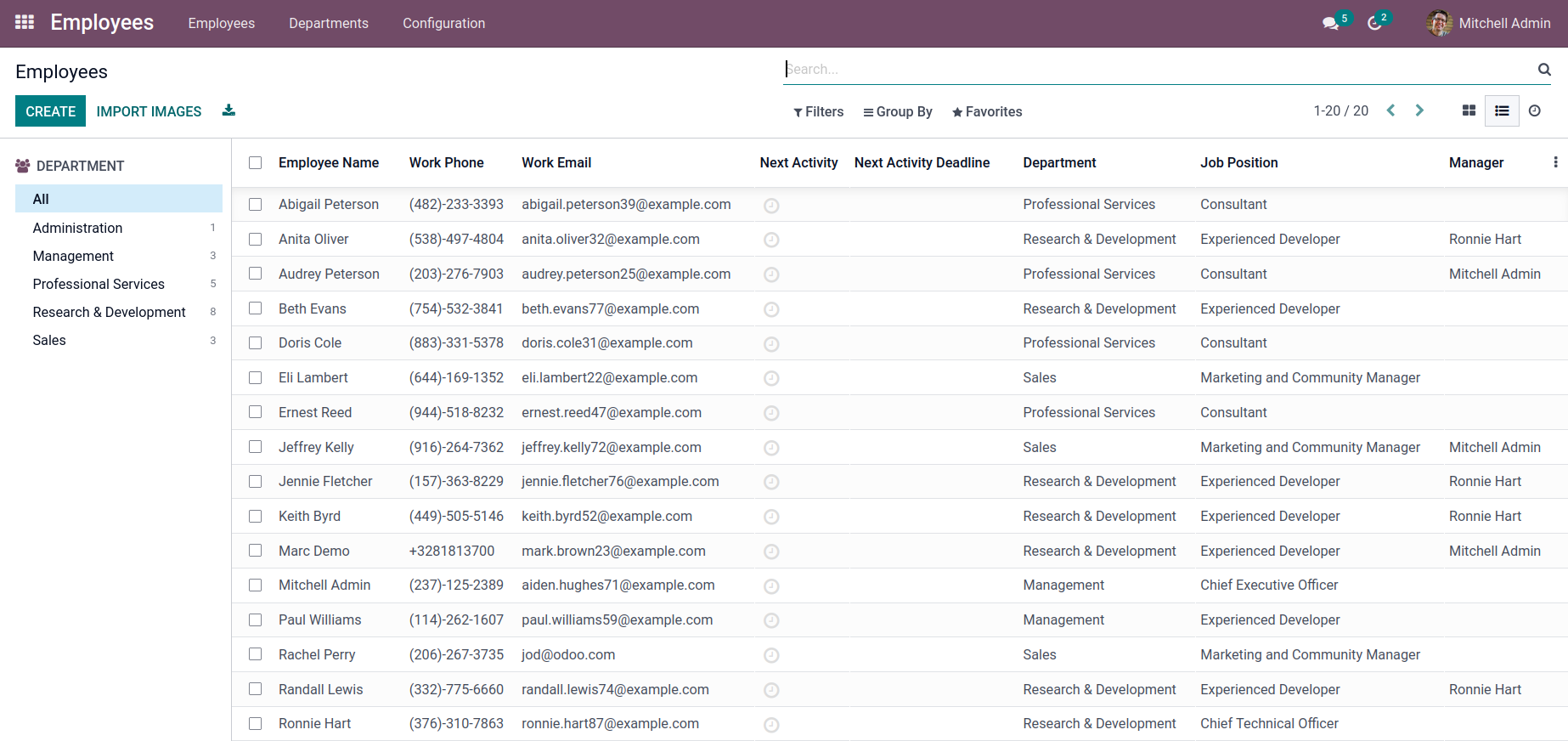Tick the select-all employees checkbox
The height and width of the screenshot is (741, 1568).
point(255,163)
